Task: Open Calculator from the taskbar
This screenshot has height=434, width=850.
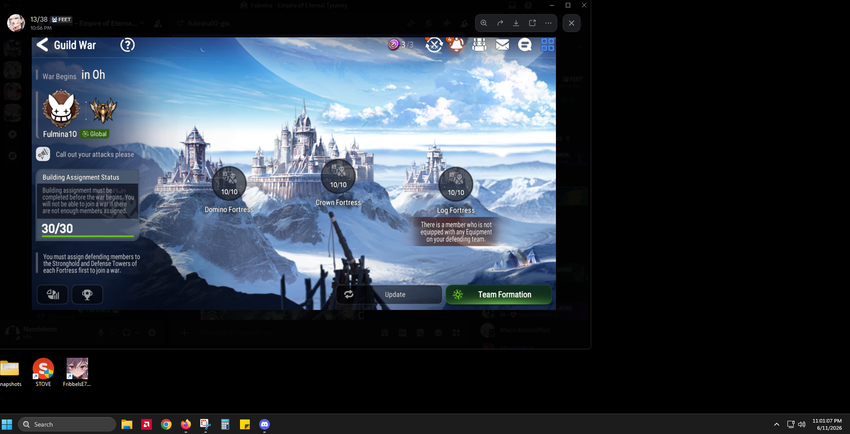Action: click(225, 424)
